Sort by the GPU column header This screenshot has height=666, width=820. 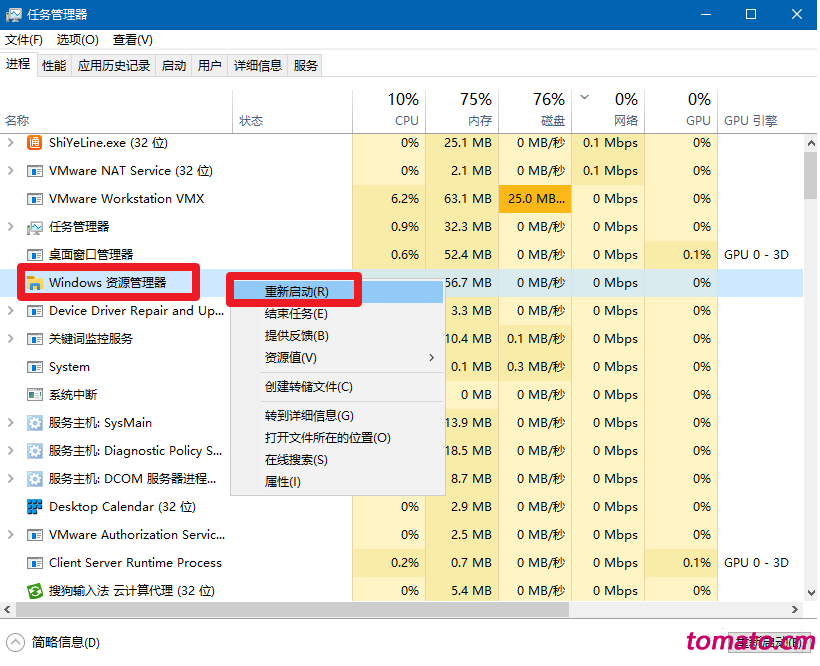tap(681, 111)
